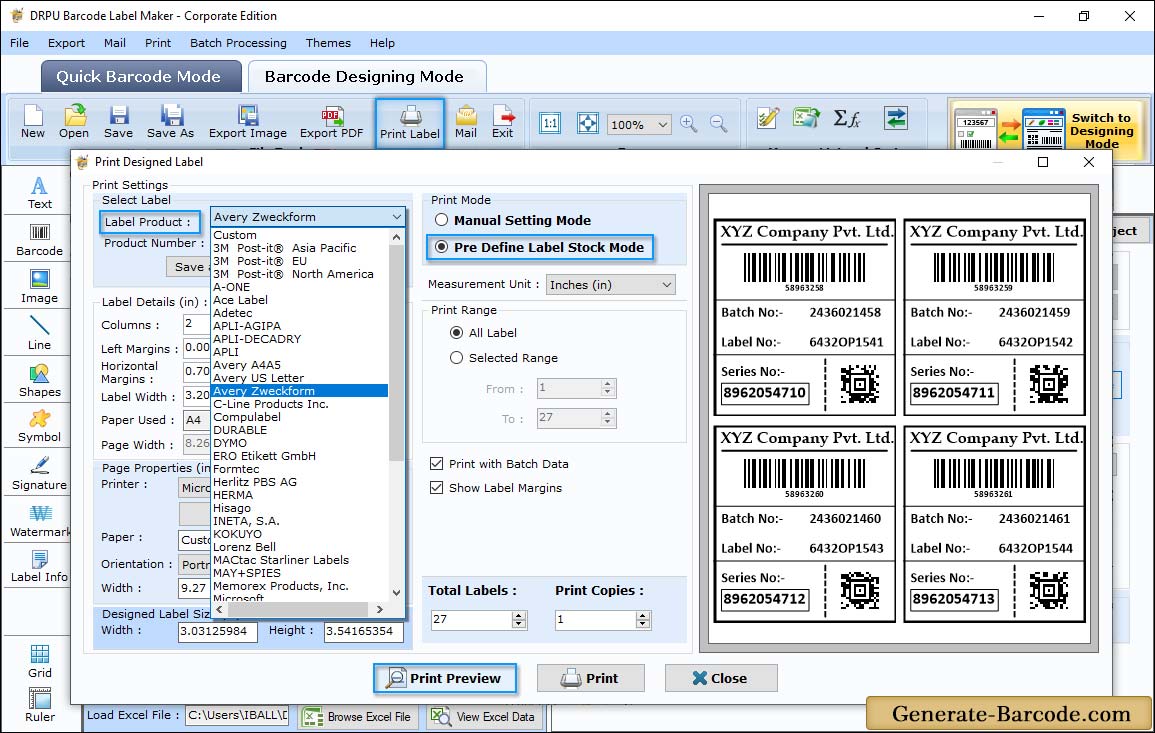Image resolution: width=1155 pixels, height=733 pixels.
Task: Click the Save As toolbar icon
Action: point(170,122)
